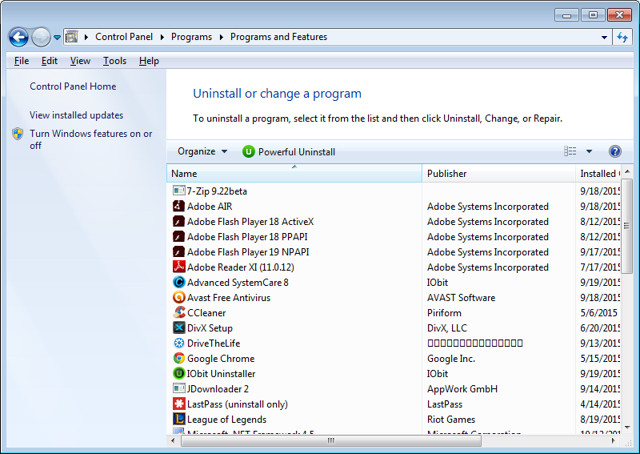Click the scroll left arrow of list
The image size is (640, 454).
coord(173,441)
